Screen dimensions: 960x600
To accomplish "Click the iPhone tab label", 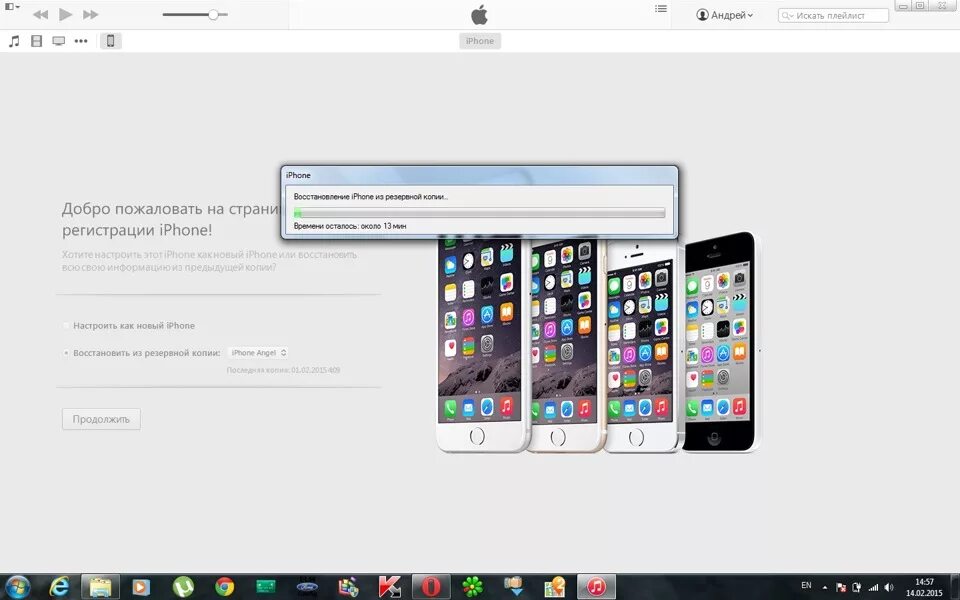I will (x=480, y=41).
